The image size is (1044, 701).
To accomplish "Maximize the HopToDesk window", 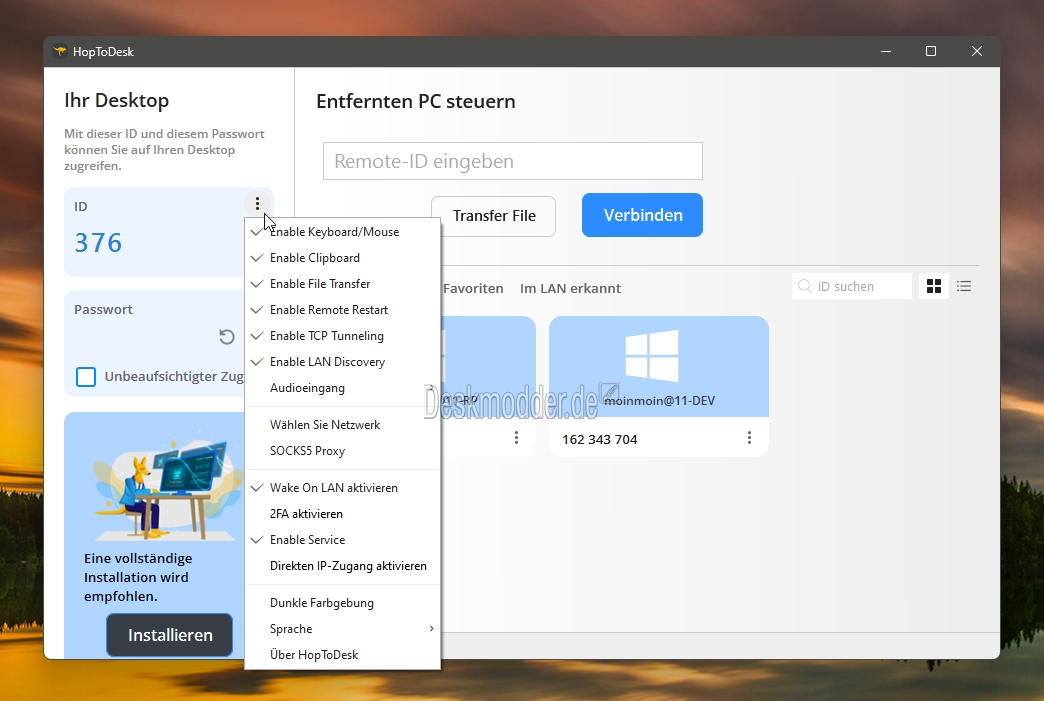I will pyautogui.click(x=931, y=51).
